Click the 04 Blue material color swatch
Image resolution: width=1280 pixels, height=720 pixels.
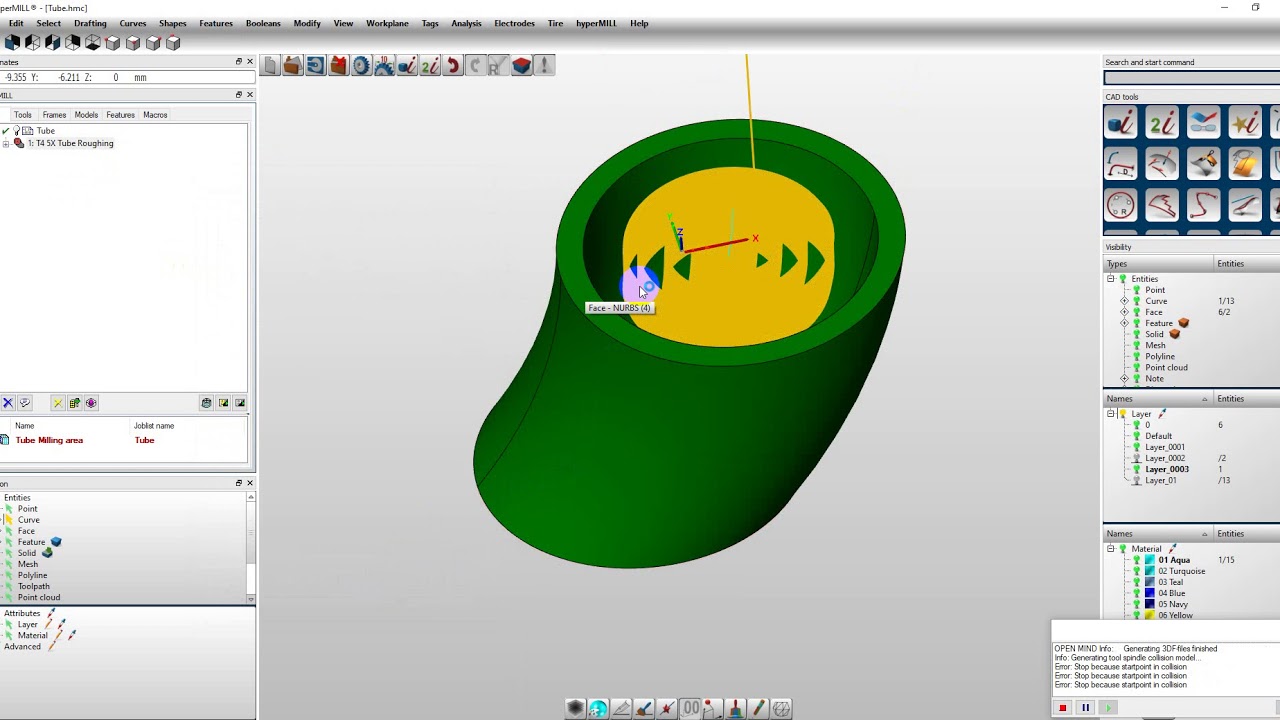pos(1150,593)
